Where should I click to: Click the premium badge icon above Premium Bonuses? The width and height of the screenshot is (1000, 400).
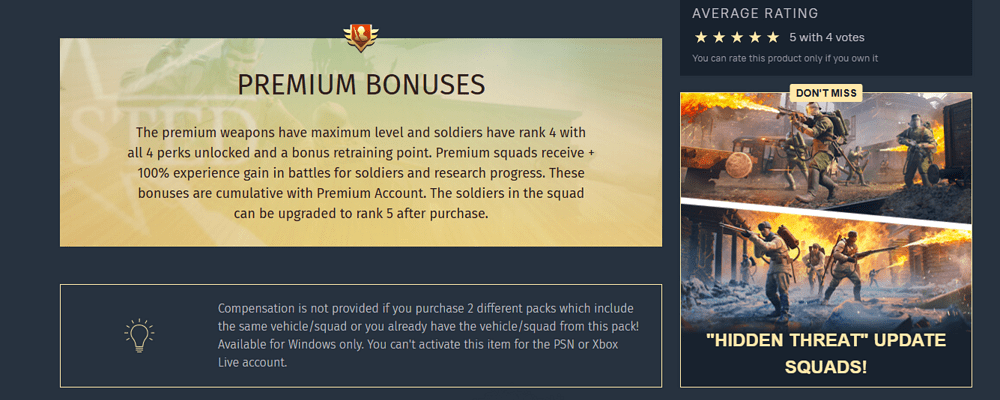pos(360,37)
